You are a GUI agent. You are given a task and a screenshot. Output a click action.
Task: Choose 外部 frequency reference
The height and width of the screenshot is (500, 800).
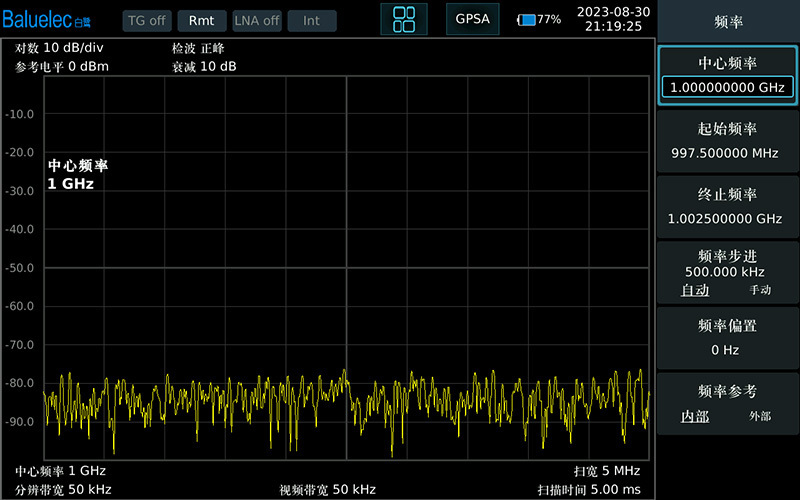click(760, 416)
